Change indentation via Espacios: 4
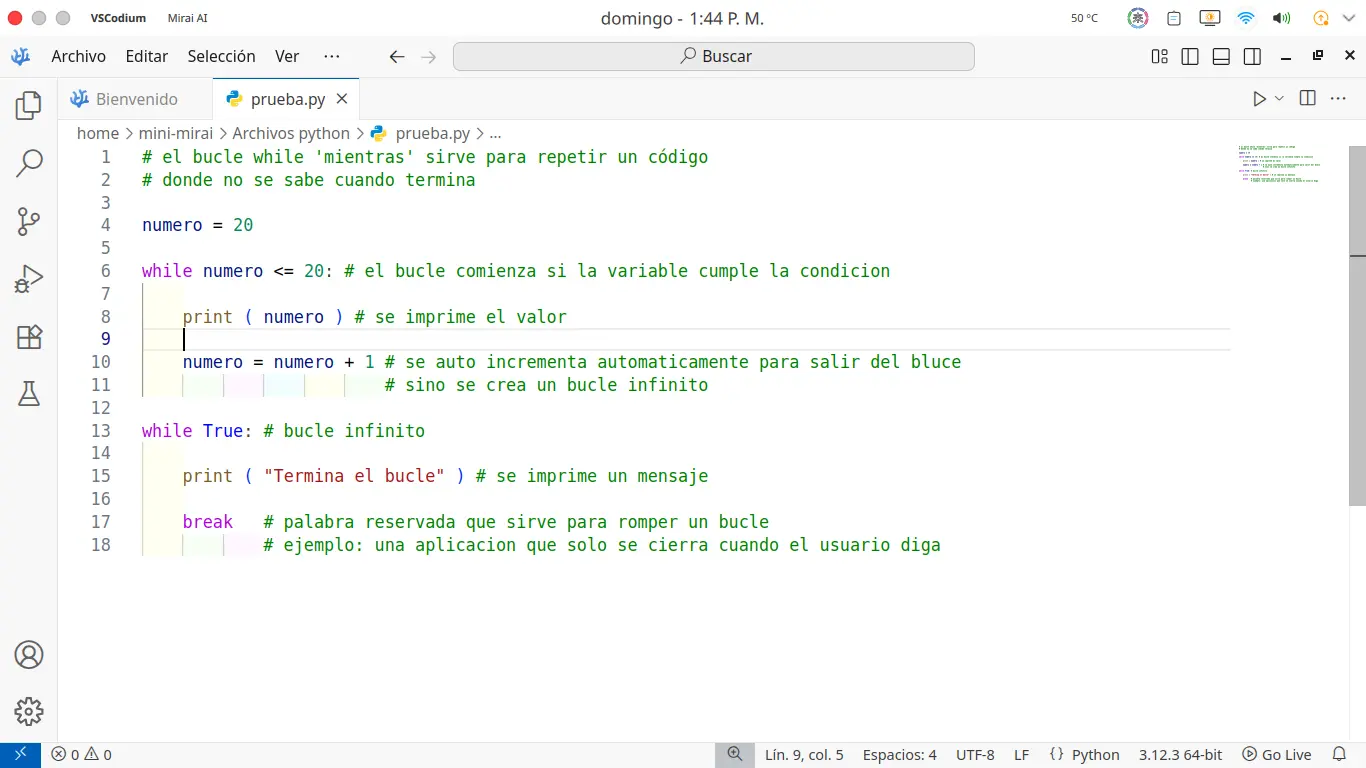Viewport: 1366px width, 768px height. click(x=900, y=755)
